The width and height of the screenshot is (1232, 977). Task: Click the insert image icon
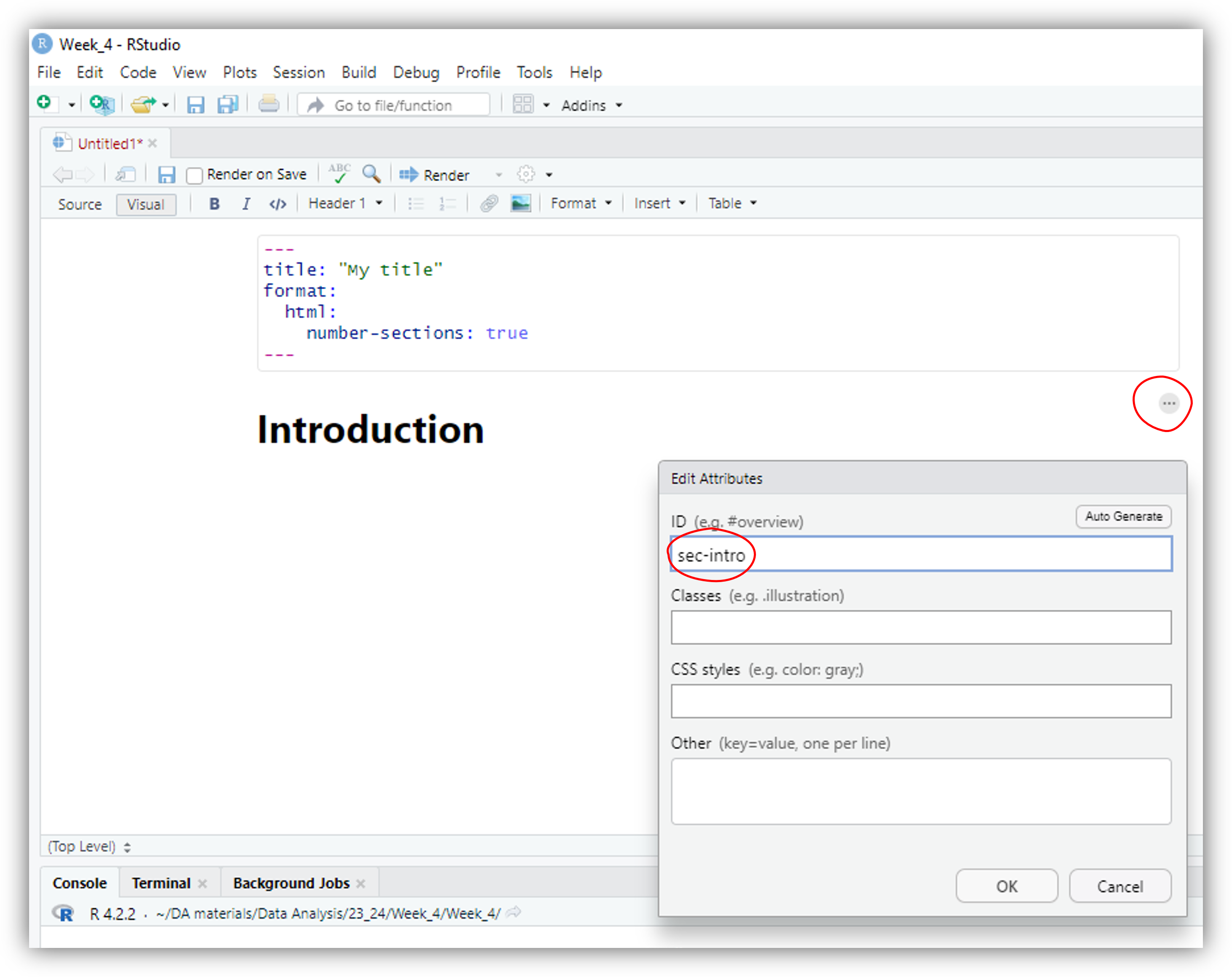[x=521, y=204]
